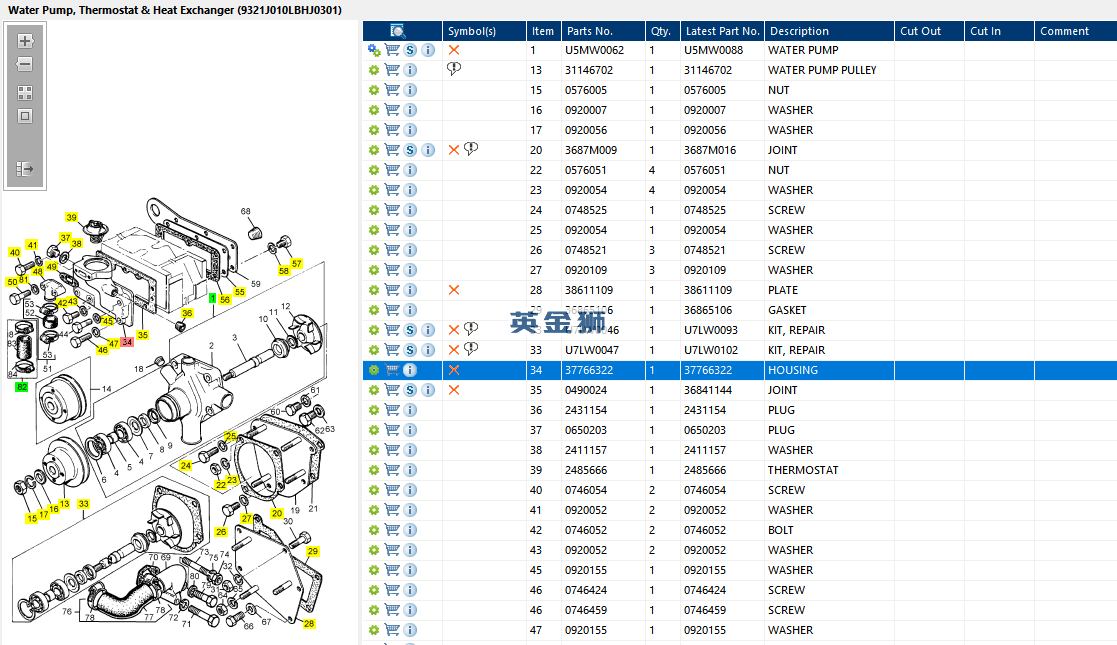Sort by the Description column header
Image resolution: width=1117 pixels, height=645 pixels.
coord(829,31)
